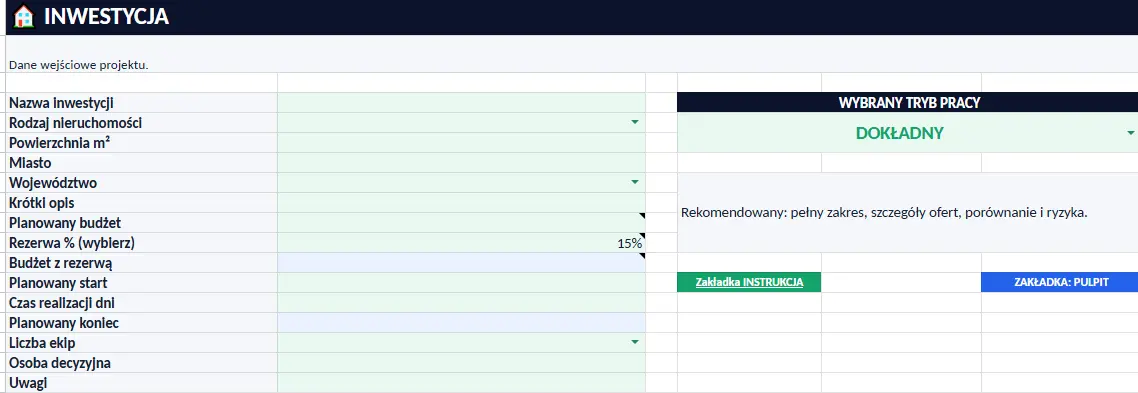Click the 'Krótki opis' label
Viewport: 1138px width, 393px height.
(41, 203)
